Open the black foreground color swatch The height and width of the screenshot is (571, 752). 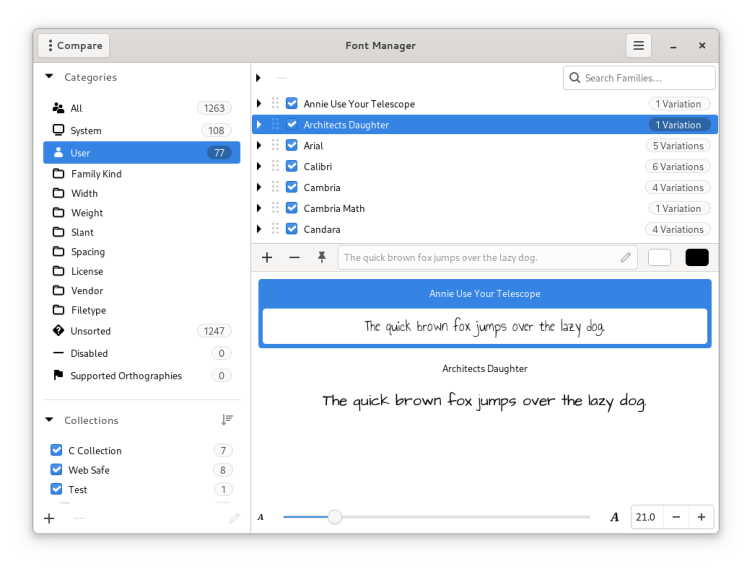coord(696,257)
